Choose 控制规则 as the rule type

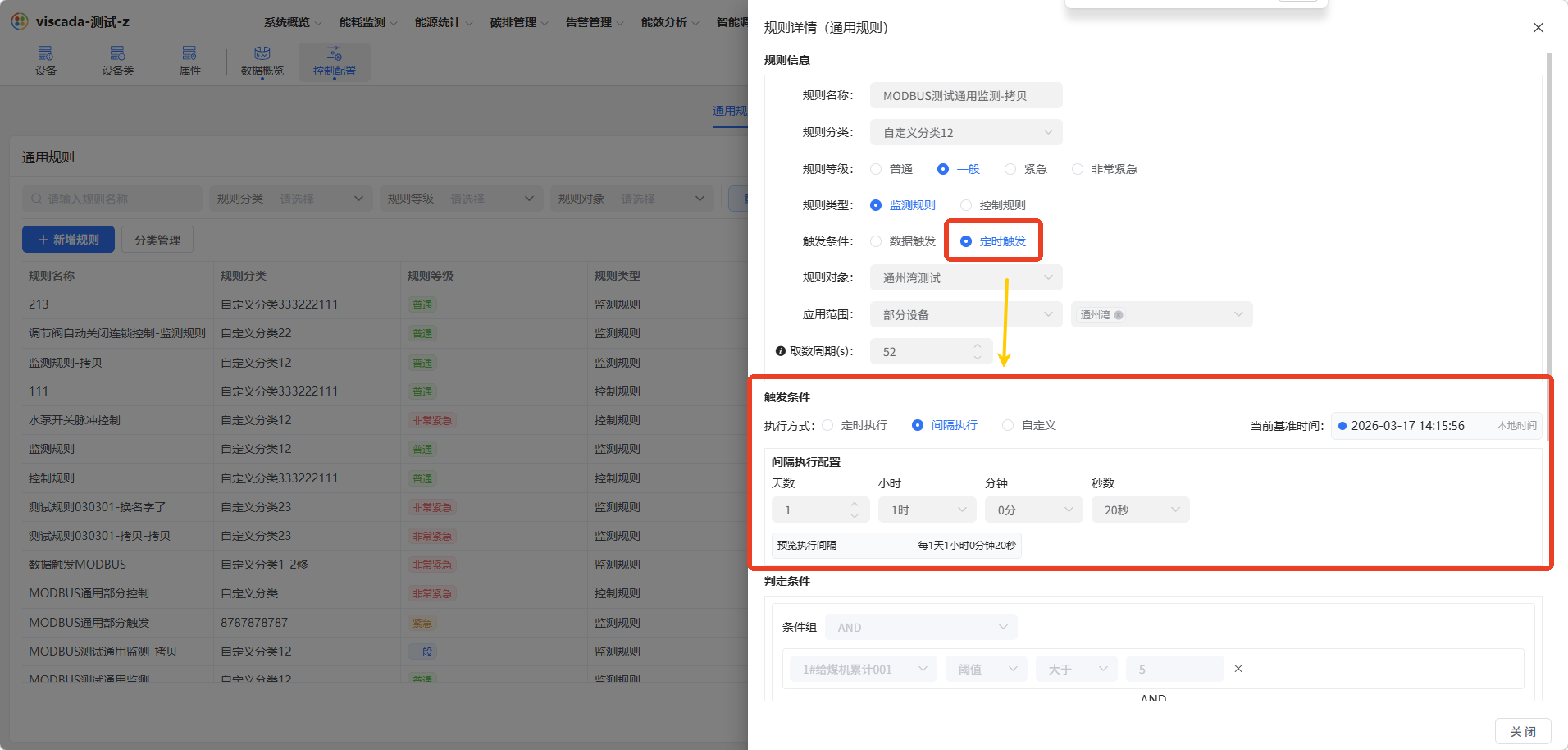point(966,205)
